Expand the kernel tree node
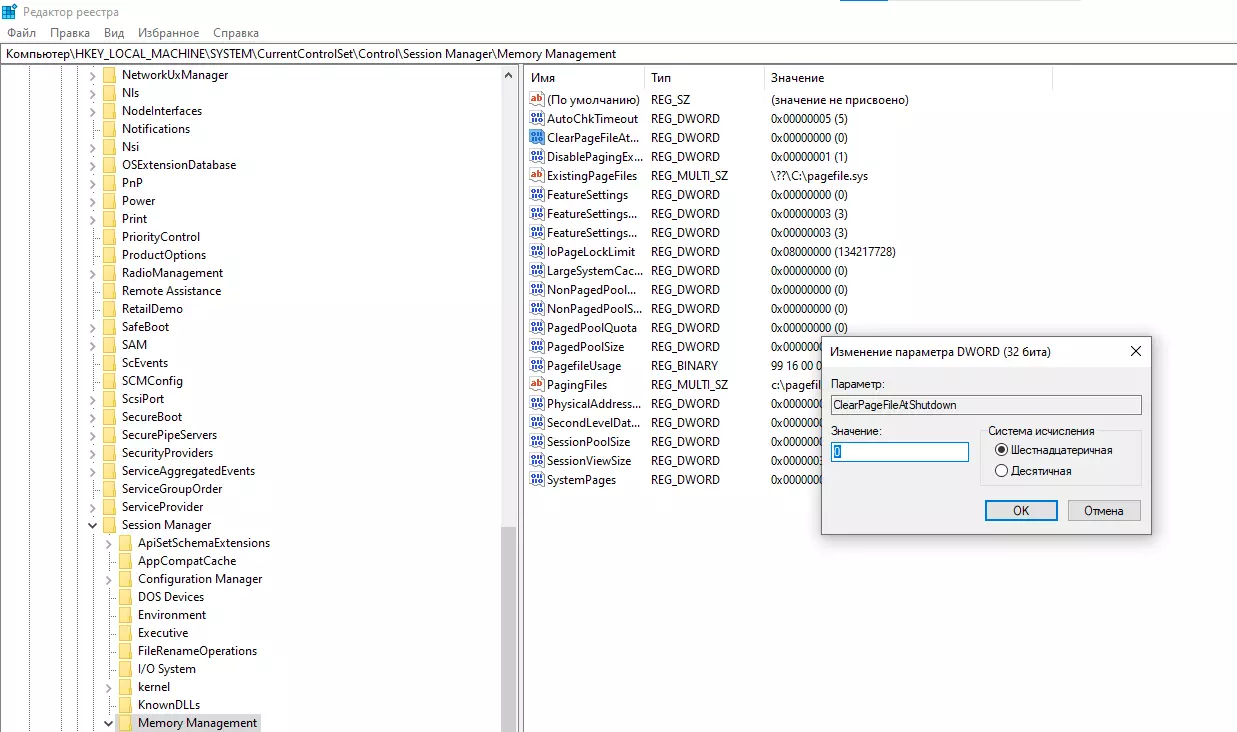The width and height of the screenshot is (1237, 732). point(109,687)
